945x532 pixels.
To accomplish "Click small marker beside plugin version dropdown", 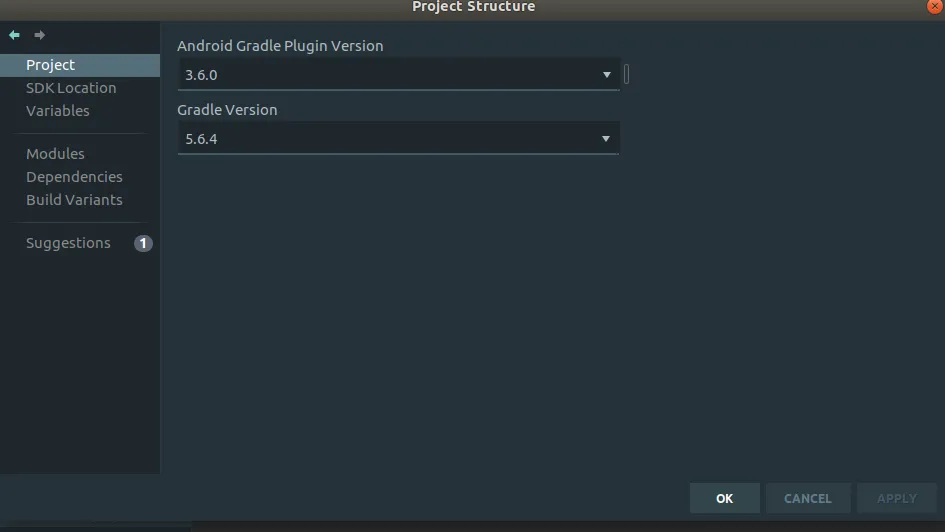I will pyautogui.click(x=626, y=74).
